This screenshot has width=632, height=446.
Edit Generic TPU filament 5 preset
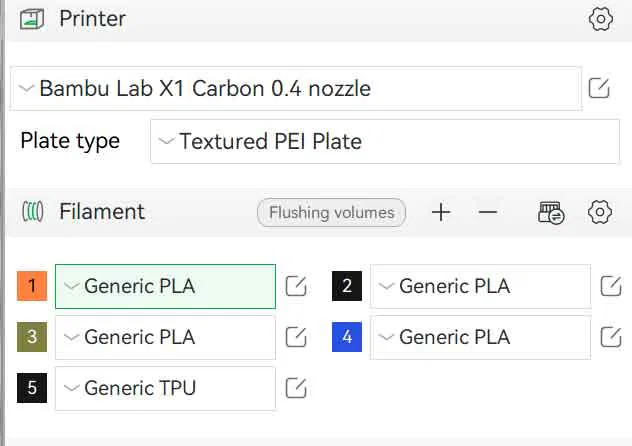[x=296, y=388]
